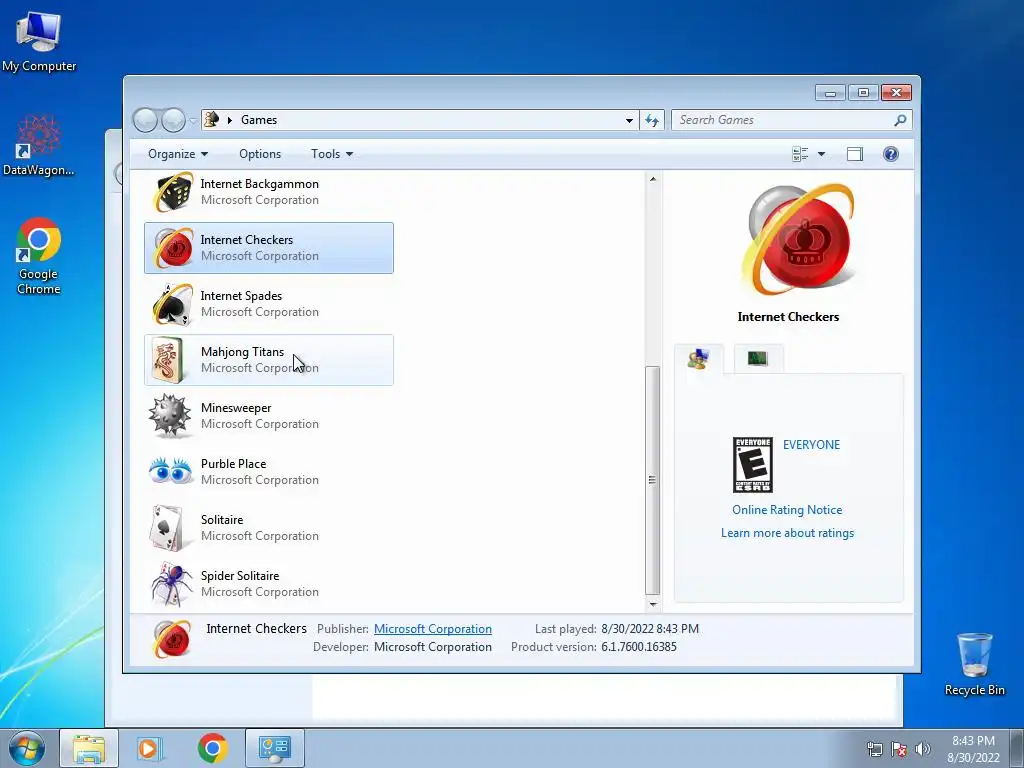Click the large Internet Checkers preview image

[x=797, y=240]
